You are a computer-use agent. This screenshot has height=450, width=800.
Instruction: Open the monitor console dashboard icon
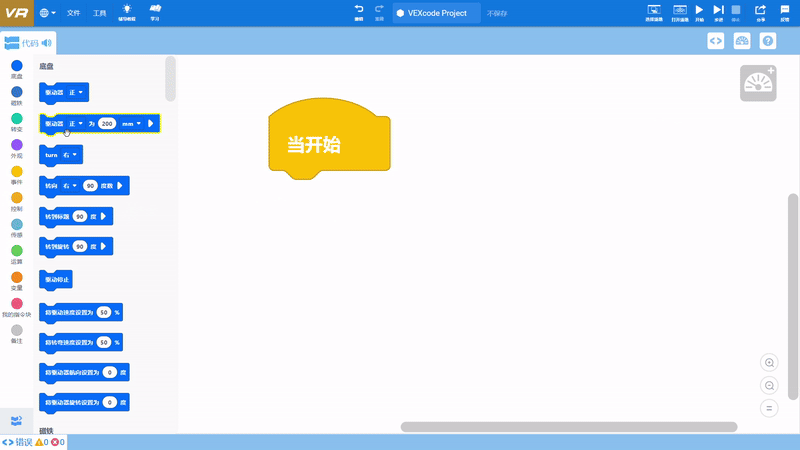click(x=742, y=41)
